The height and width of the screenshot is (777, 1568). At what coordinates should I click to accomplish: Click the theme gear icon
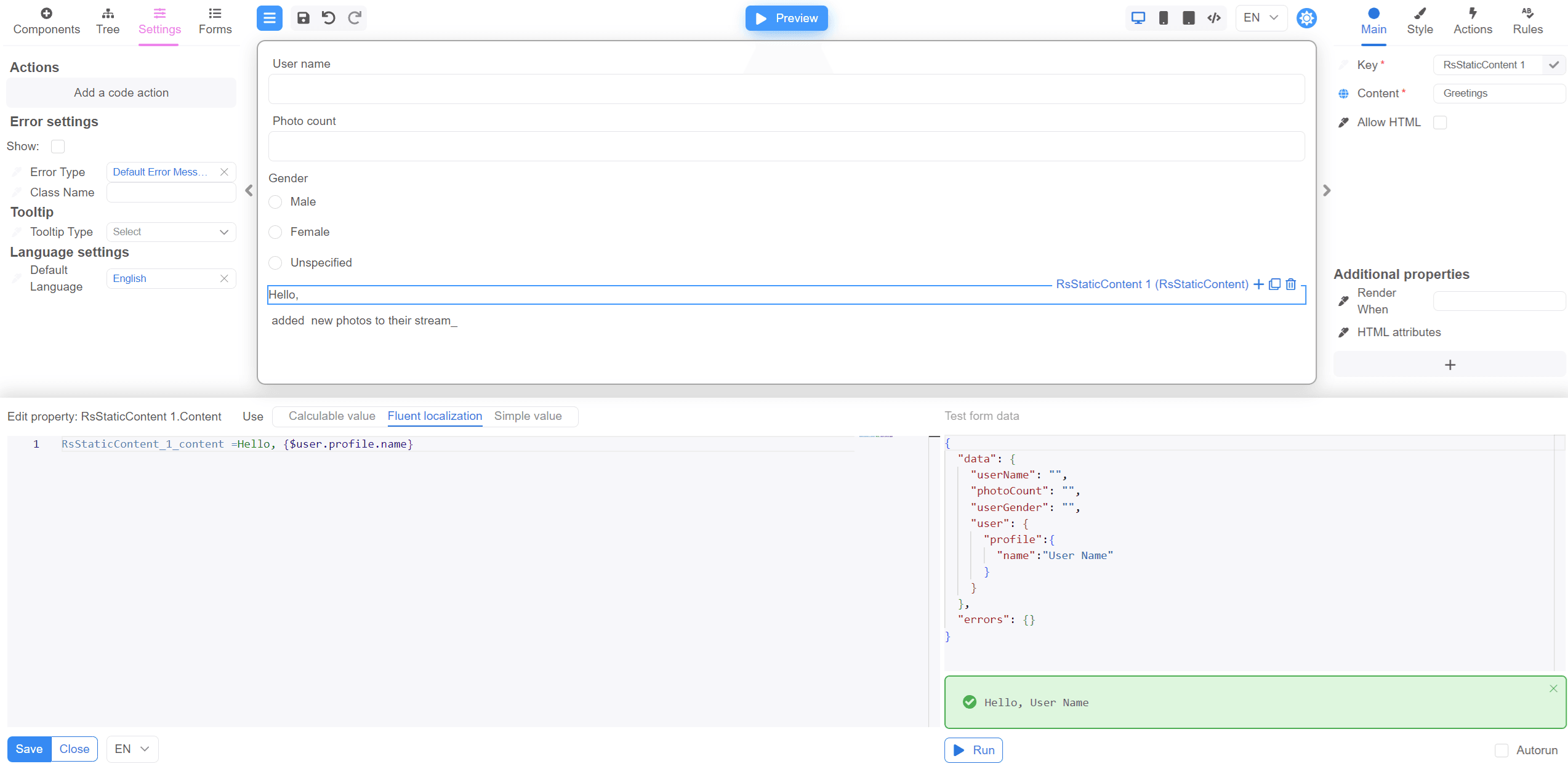pyautogui.click(x=1306, y=18)
